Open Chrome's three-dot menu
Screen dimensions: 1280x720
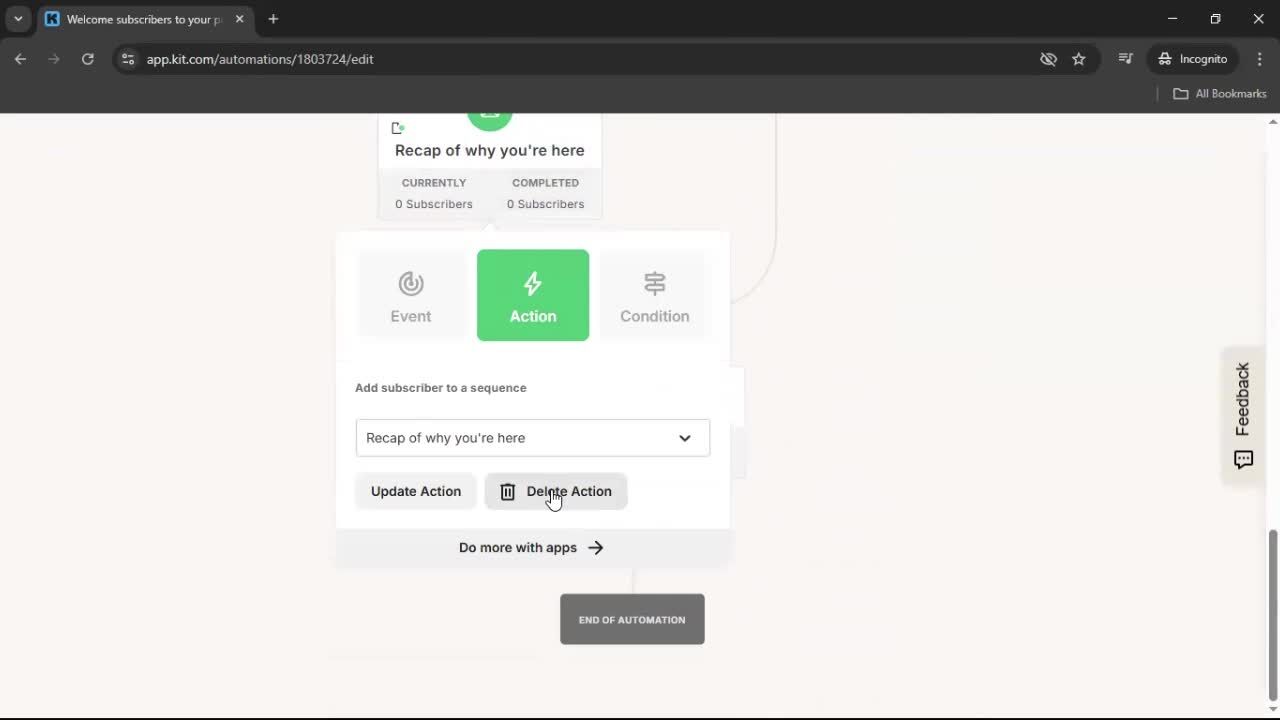click(x=1260, y=59)
